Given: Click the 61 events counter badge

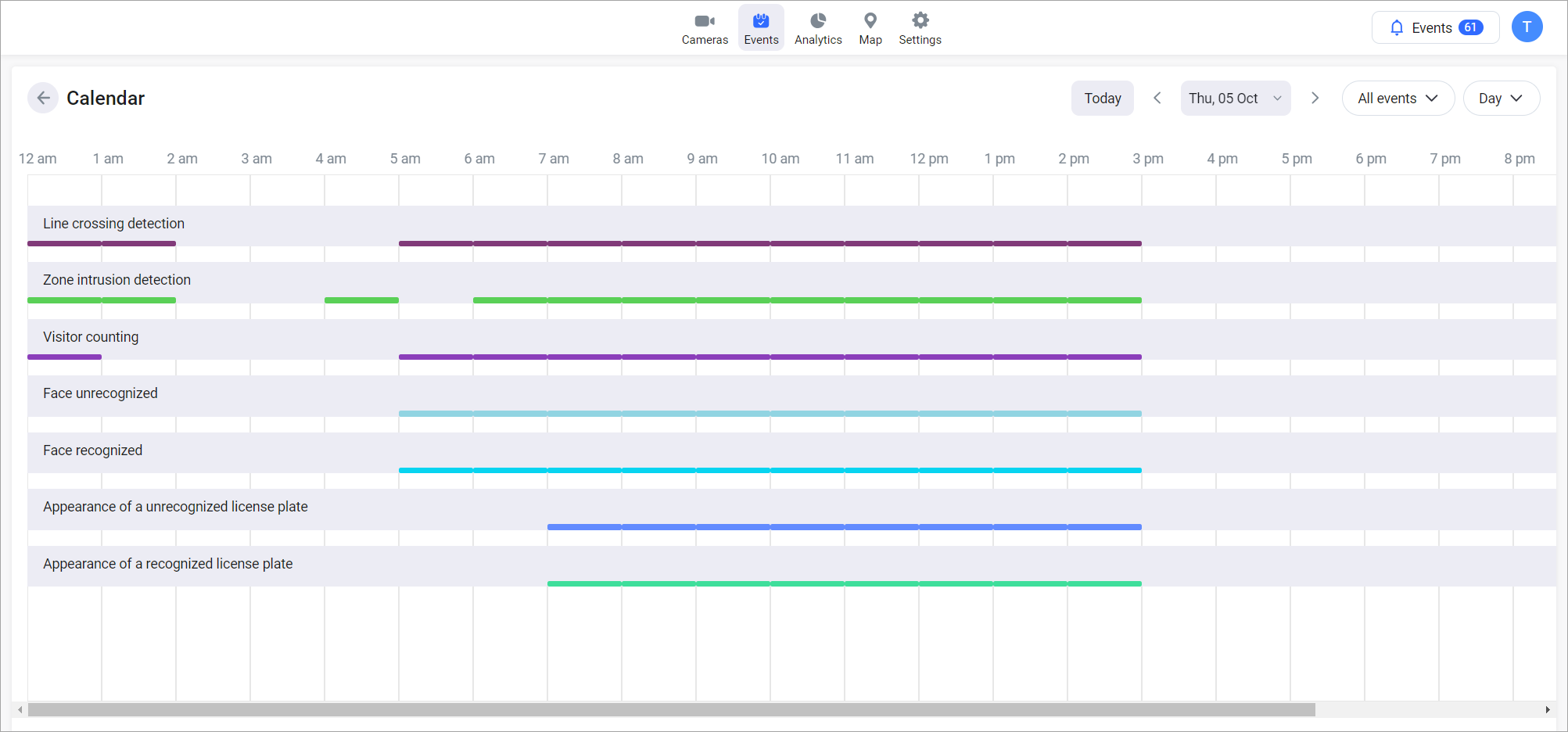Looking at the screenshot, I should tap(1470, 28).
